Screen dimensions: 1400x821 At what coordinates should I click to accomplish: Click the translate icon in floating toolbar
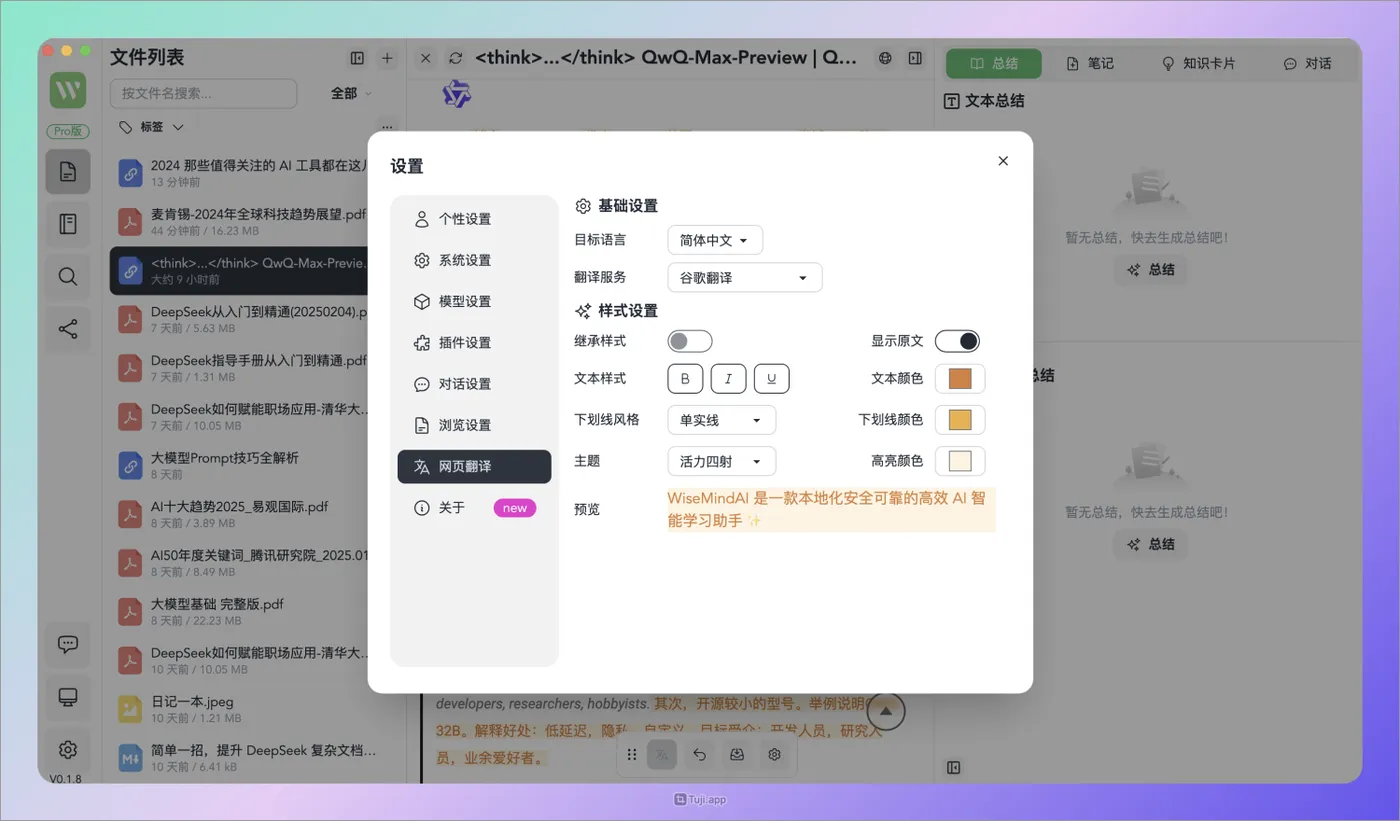(x=662, y=754)
